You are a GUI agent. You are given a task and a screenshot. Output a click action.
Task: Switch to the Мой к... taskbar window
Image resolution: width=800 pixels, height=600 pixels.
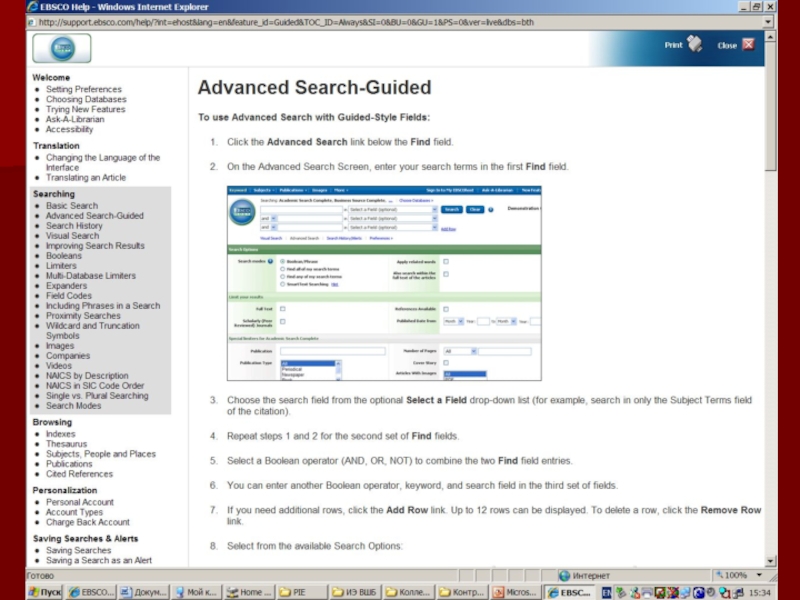(x=196, y=592)
